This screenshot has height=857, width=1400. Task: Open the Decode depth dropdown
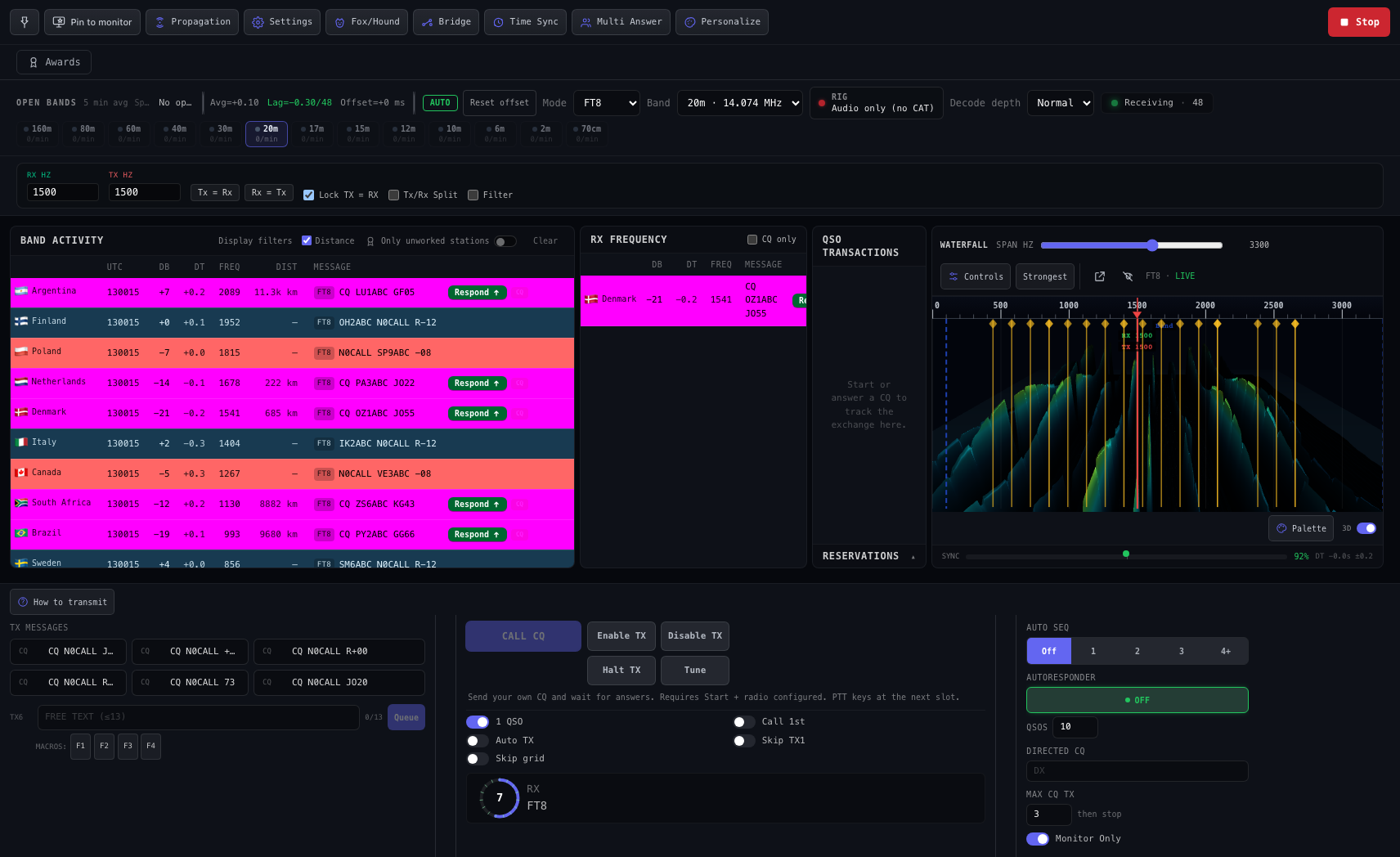pyautogui.click(x=1061, y=103)
